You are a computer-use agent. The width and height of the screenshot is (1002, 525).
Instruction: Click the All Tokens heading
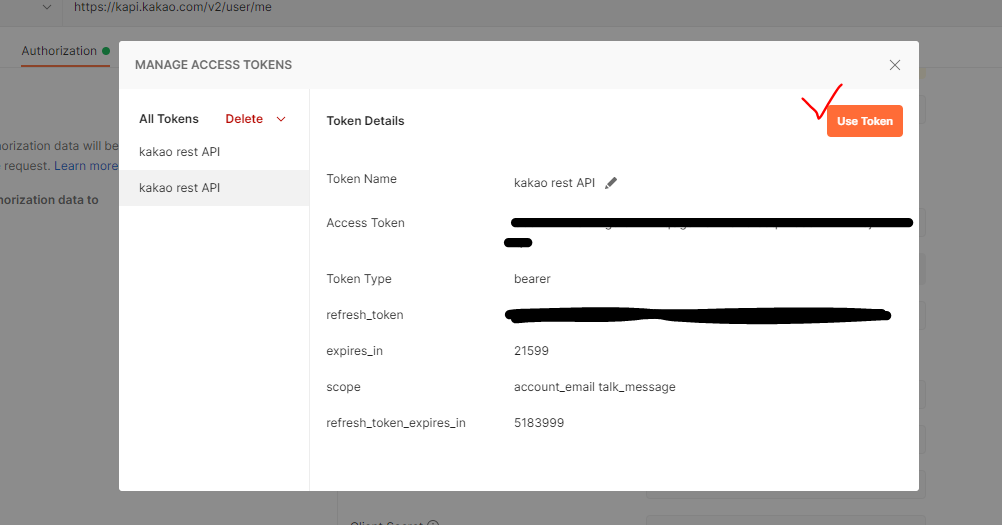click(x=169, y=119)
